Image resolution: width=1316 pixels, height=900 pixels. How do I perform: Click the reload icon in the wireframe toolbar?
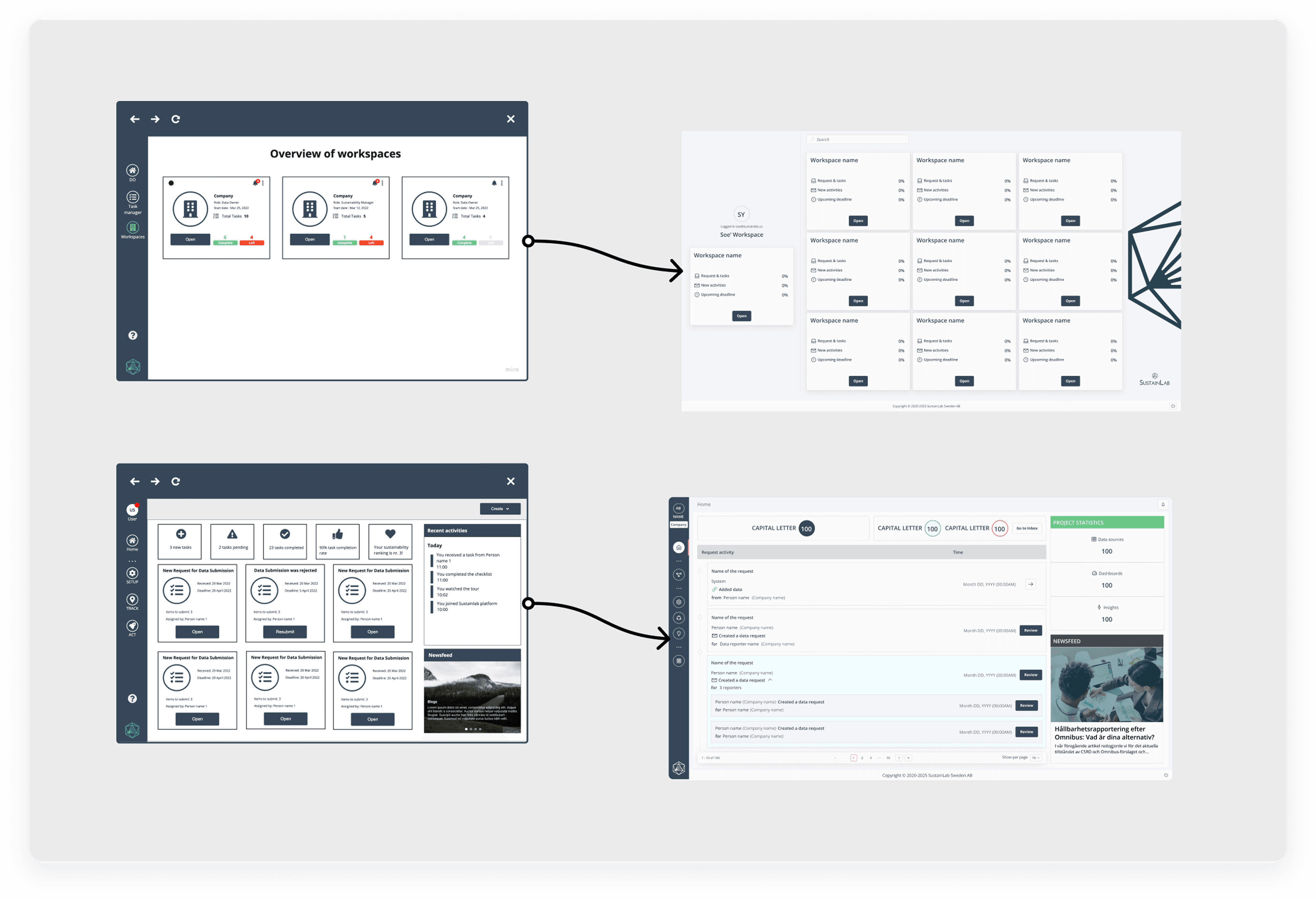point(175,119)
